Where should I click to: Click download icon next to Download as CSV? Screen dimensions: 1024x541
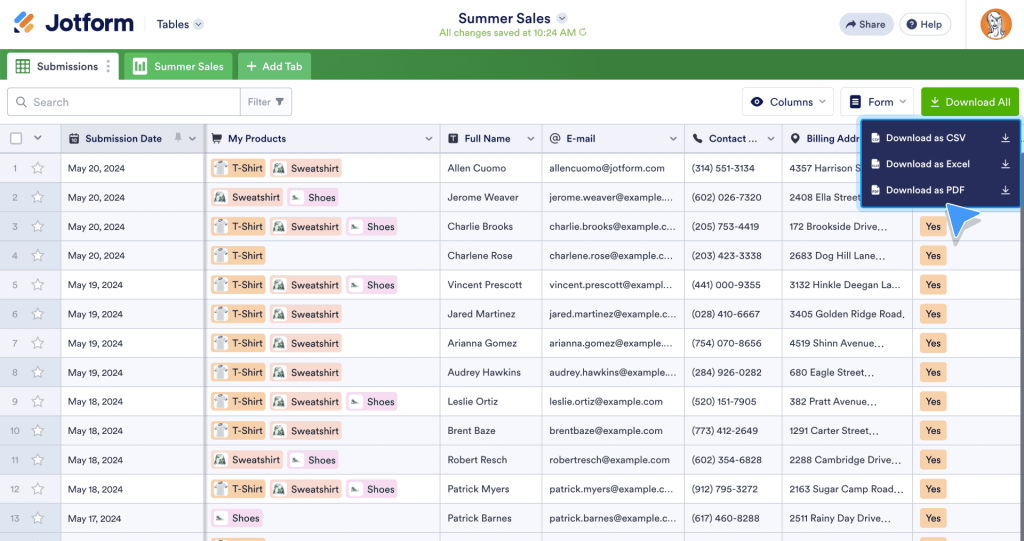click(1005, 138)
